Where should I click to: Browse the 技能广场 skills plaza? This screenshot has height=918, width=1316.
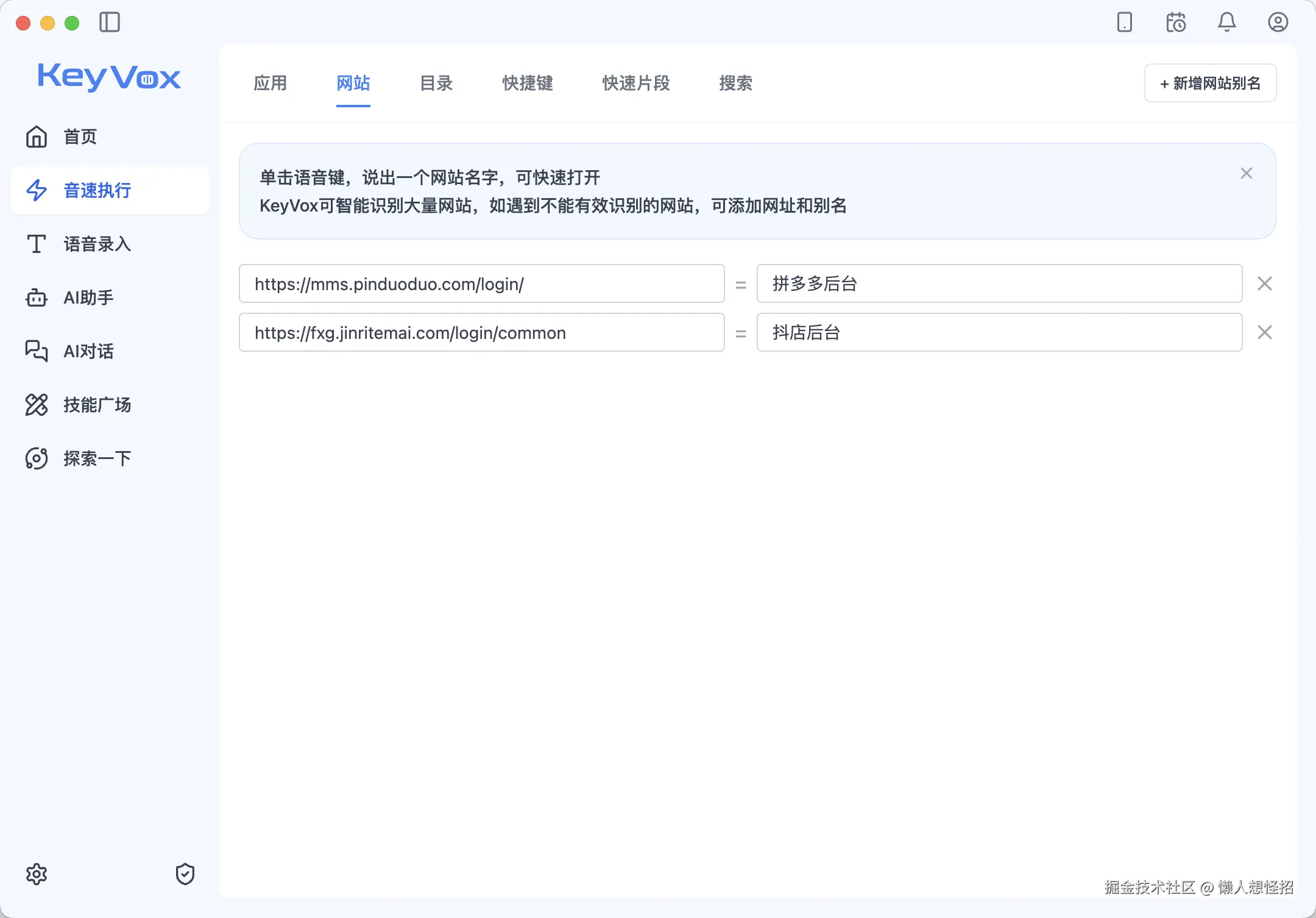coord(97,405)
